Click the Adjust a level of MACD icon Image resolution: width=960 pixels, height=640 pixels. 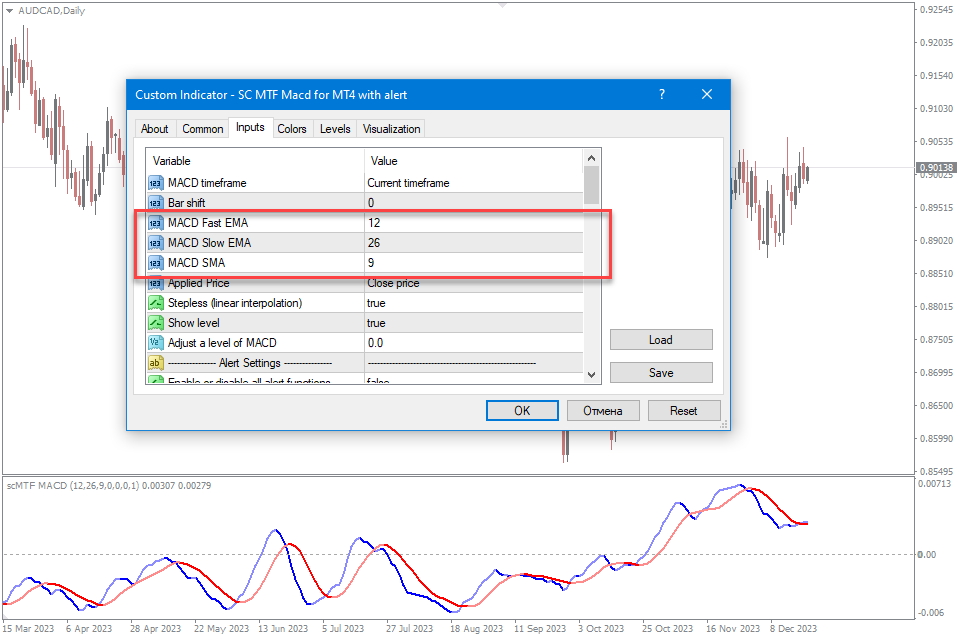[x=156, y=343]
